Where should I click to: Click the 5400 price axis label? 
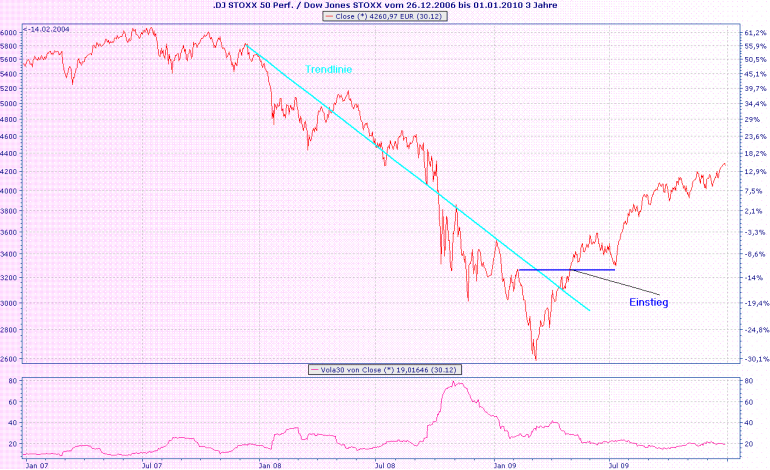coord(8,74)
